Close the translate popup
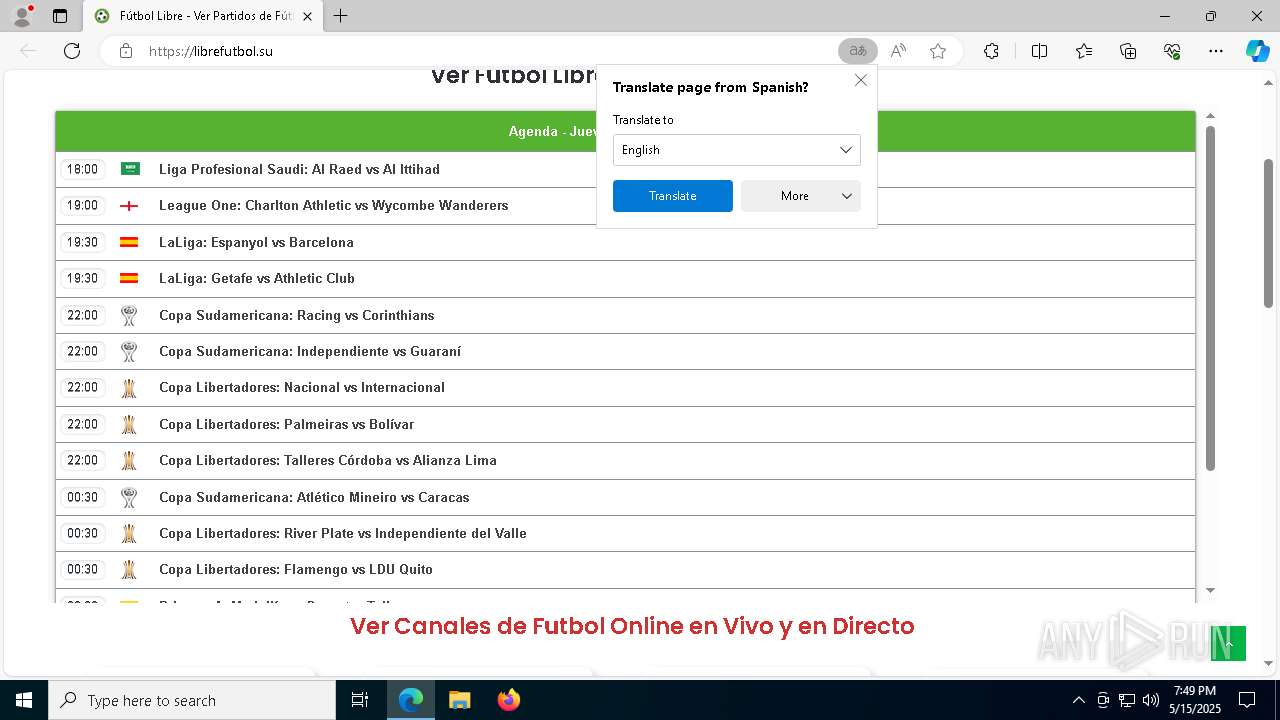Image resolution: width=1280 pixels, height=720 pixels. coord(861,80)
